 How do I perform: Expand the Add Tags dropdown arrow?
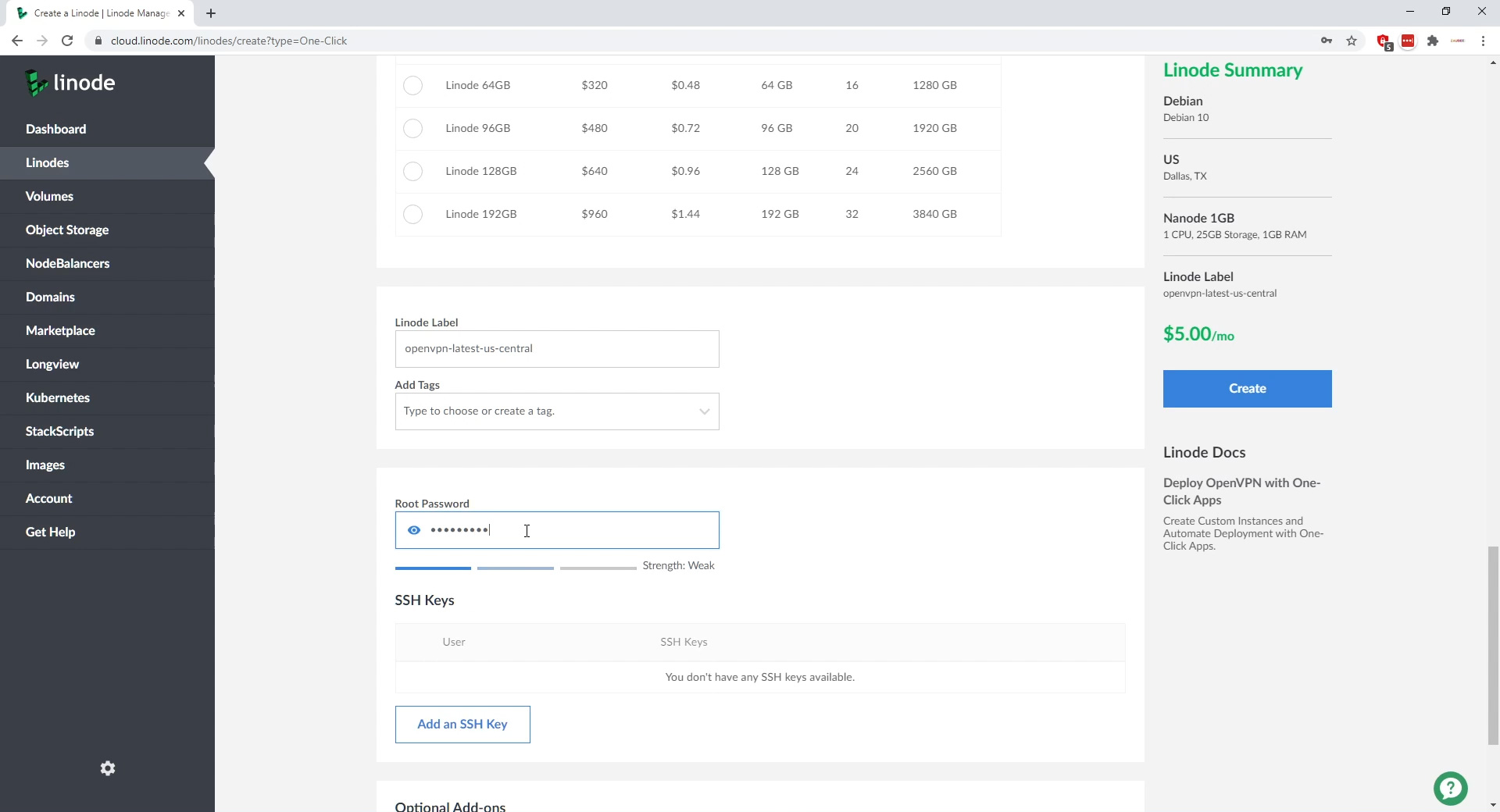[x=704, y=411]
